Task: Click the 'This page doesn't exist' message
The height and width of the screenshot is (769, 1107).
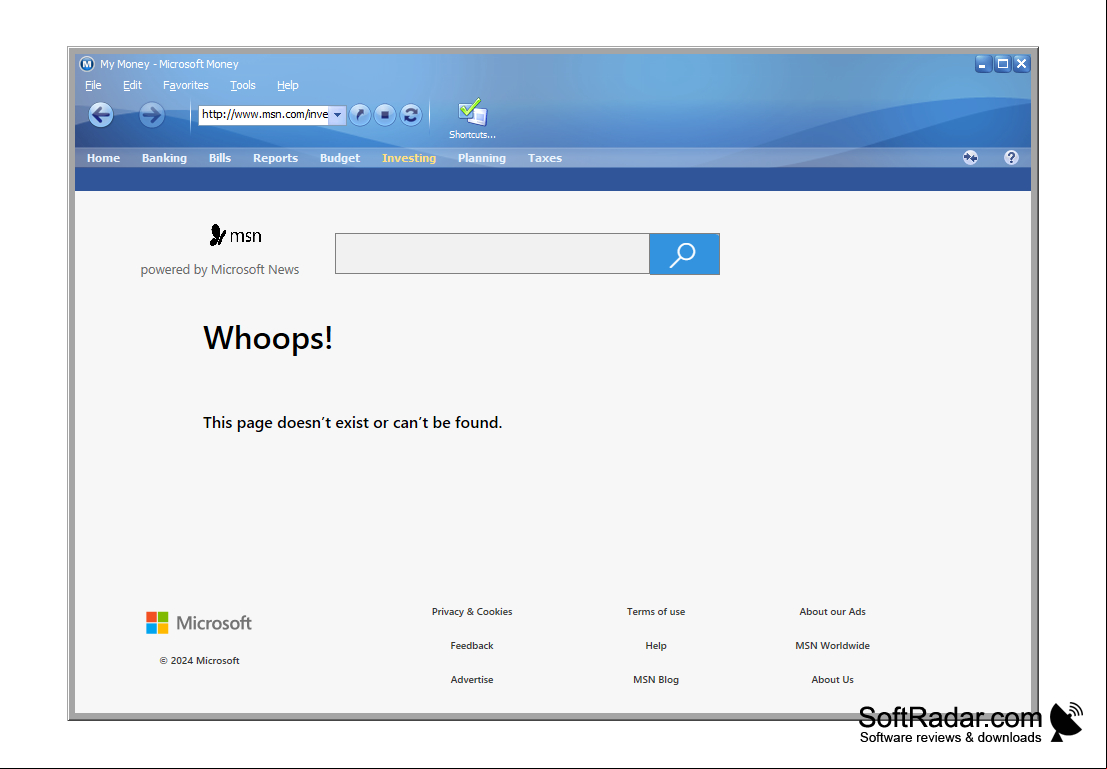Action: point(352,422)
